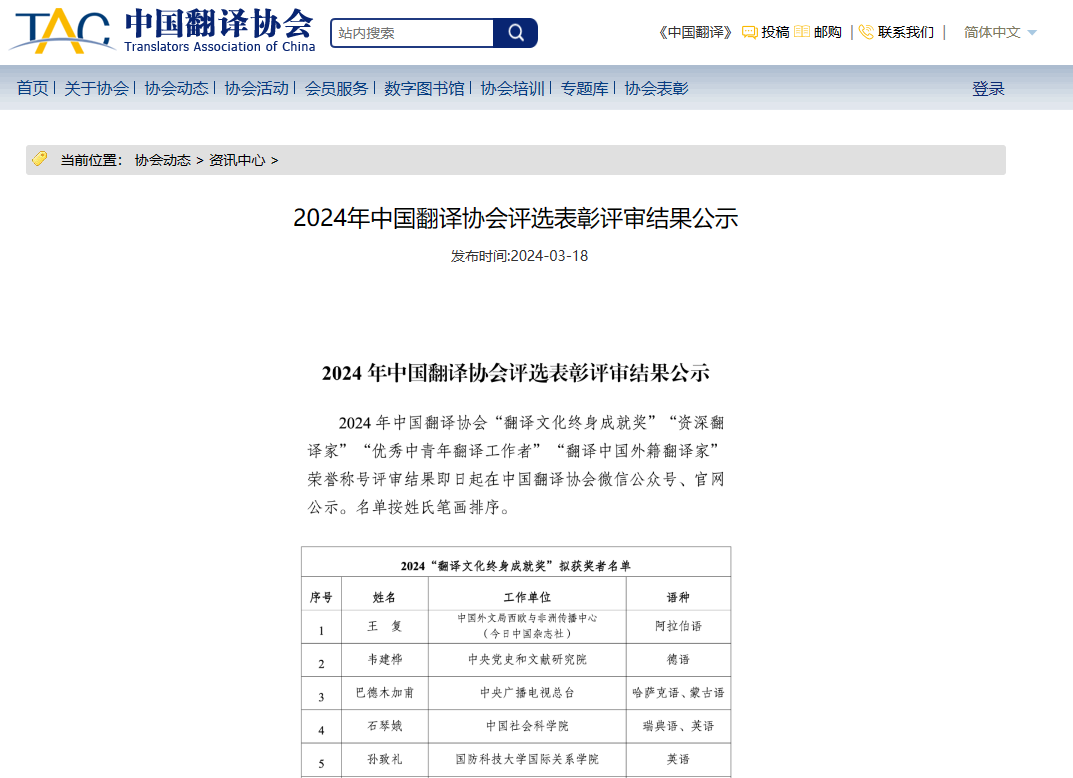The height and width of the screenshot is (778, 1073).
Task: Open the 关于协会 menu
Action: (96, 88)
